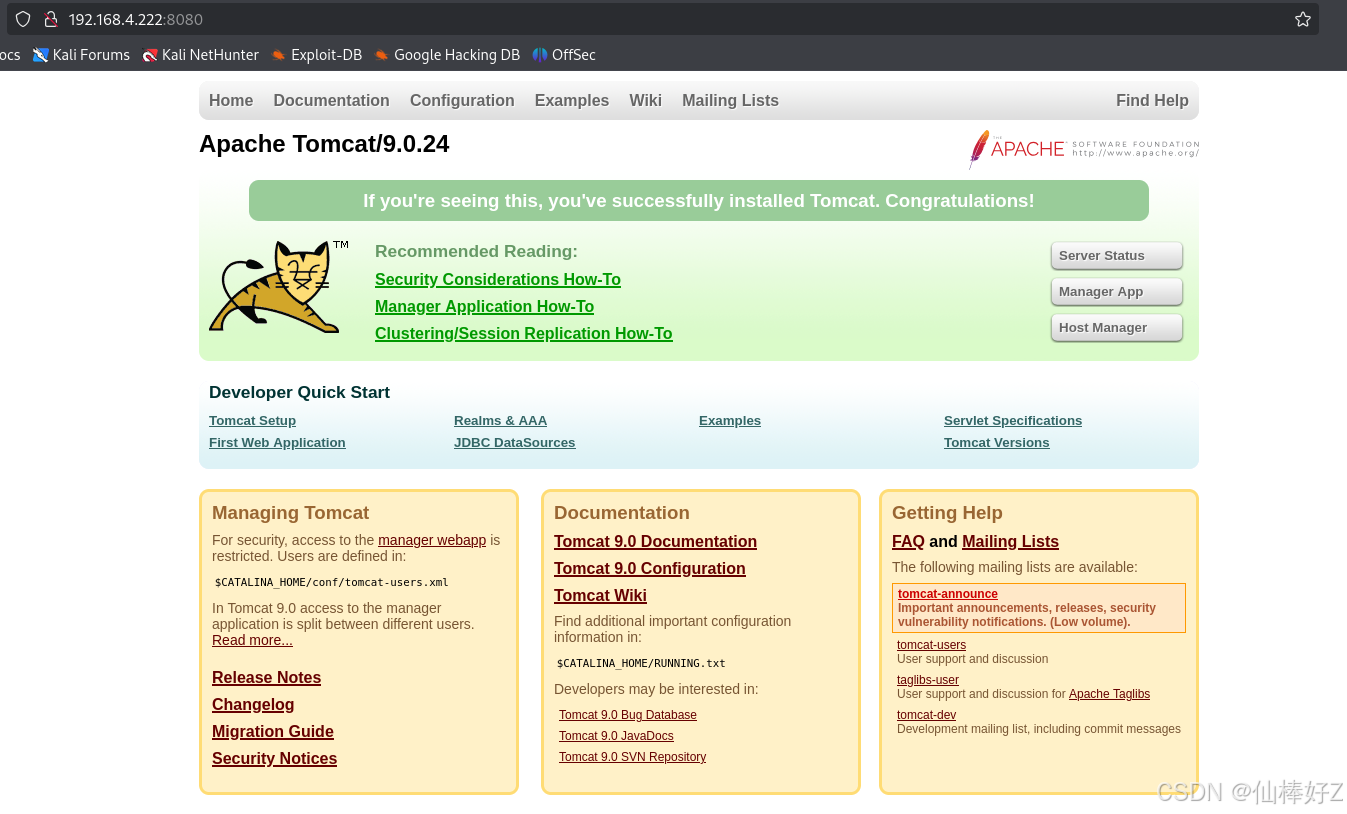
Task: Open the Google Hacking DB bookmark
Action: (x=447, y=55)
